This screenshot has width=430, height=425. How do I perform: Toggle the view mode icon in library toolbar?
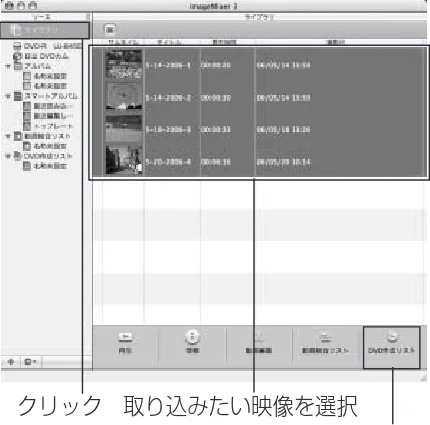tap(110, 30)
